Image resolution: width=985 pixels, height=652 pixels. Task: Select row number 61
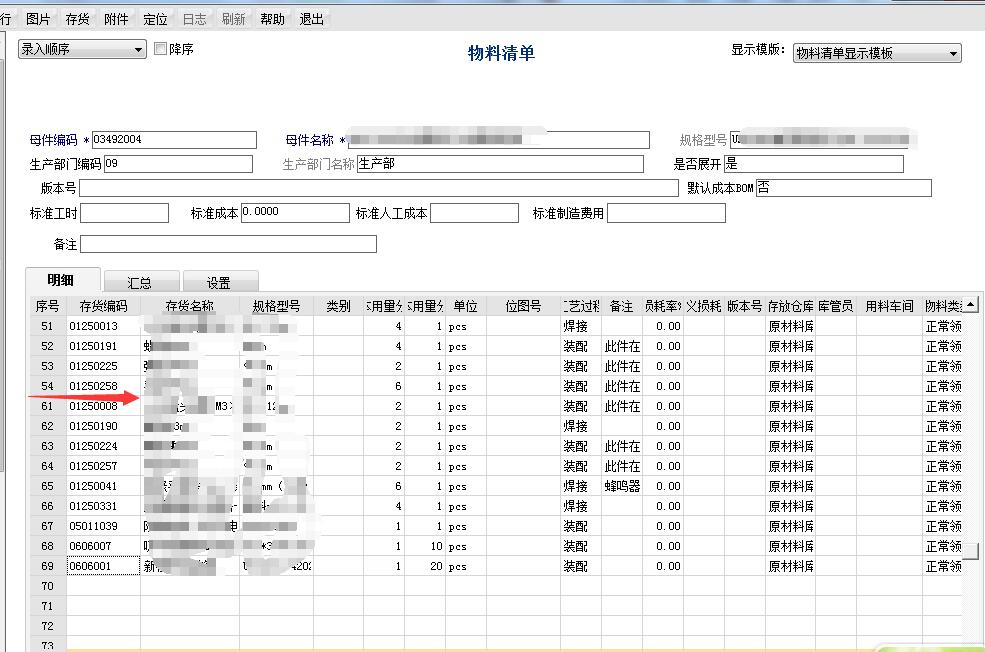[48, 406]
